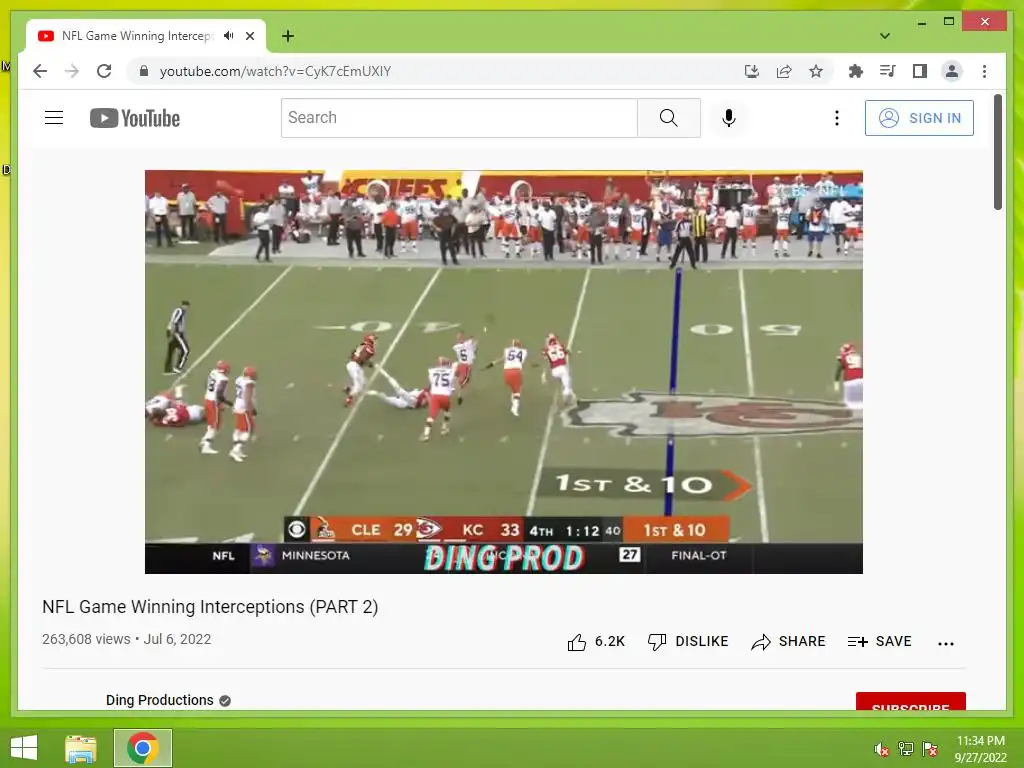Click SHARE under the video
This screenshot has width=1024, height=768.
pyautogui.click(x=788, y=642)
